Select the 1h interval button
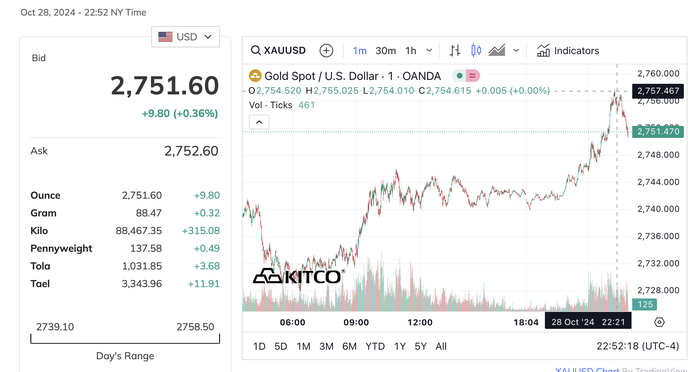Image resolution: width=698 pixels, height=372 pixels. [411, 51]
